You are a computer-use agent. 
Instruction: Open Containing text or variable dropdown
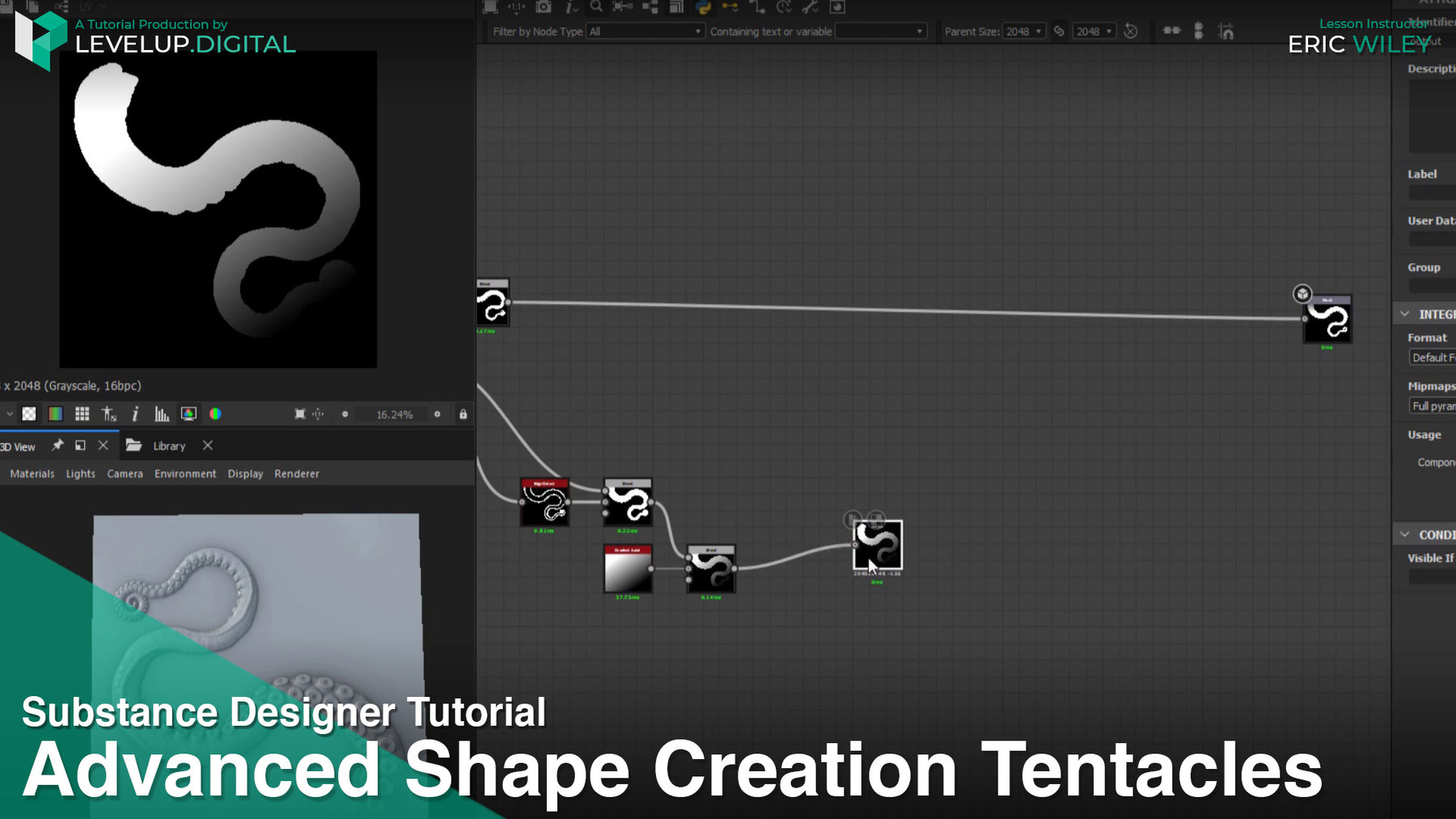tap(880, 32)
